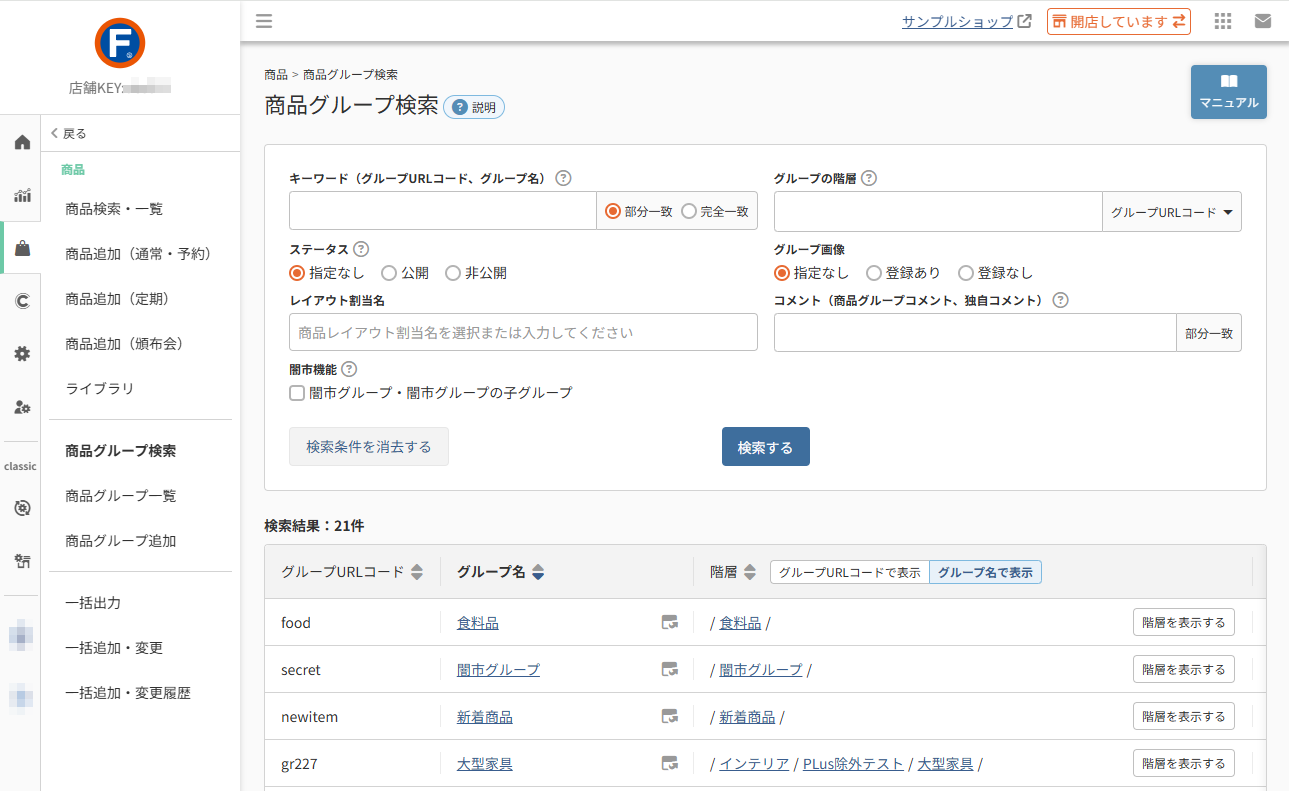1289x791 pixels.
Task: Select ステータス 指定なし radio
Action: tap(297, 272)
